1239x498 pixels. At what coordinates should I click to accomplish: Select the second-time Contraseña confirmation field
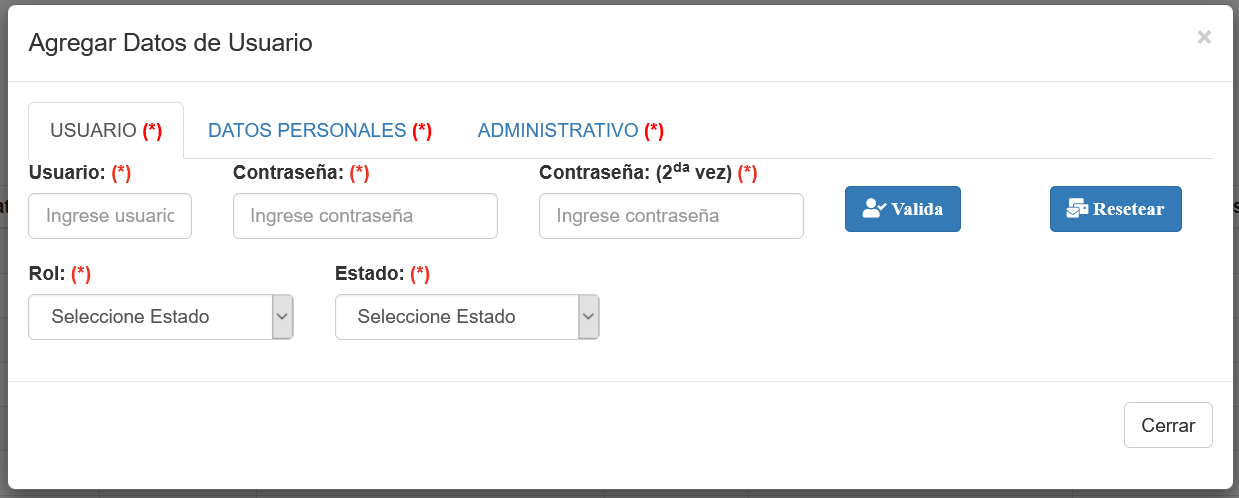point(671,216)
